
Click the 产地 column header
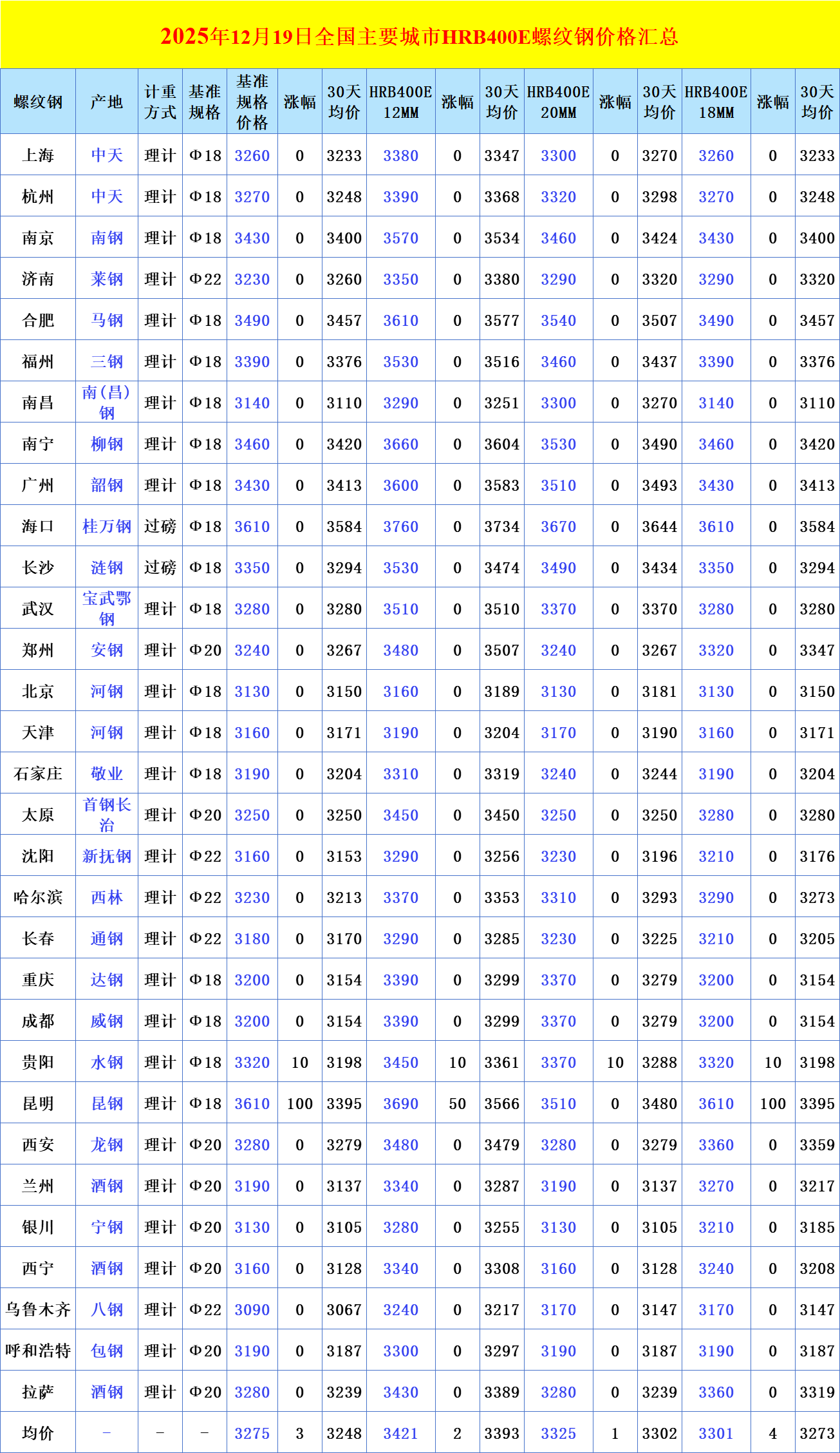[107, 102]
